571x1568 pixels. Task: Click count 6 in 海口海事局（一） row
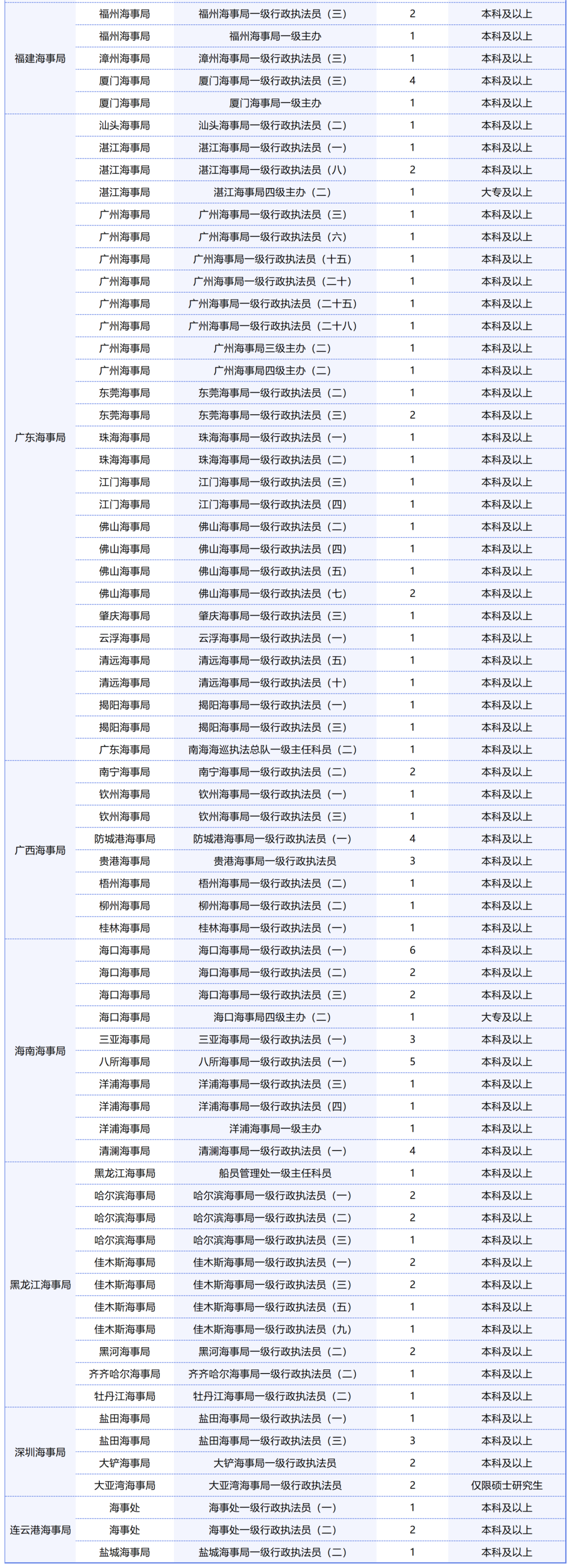tap(412, 950)
